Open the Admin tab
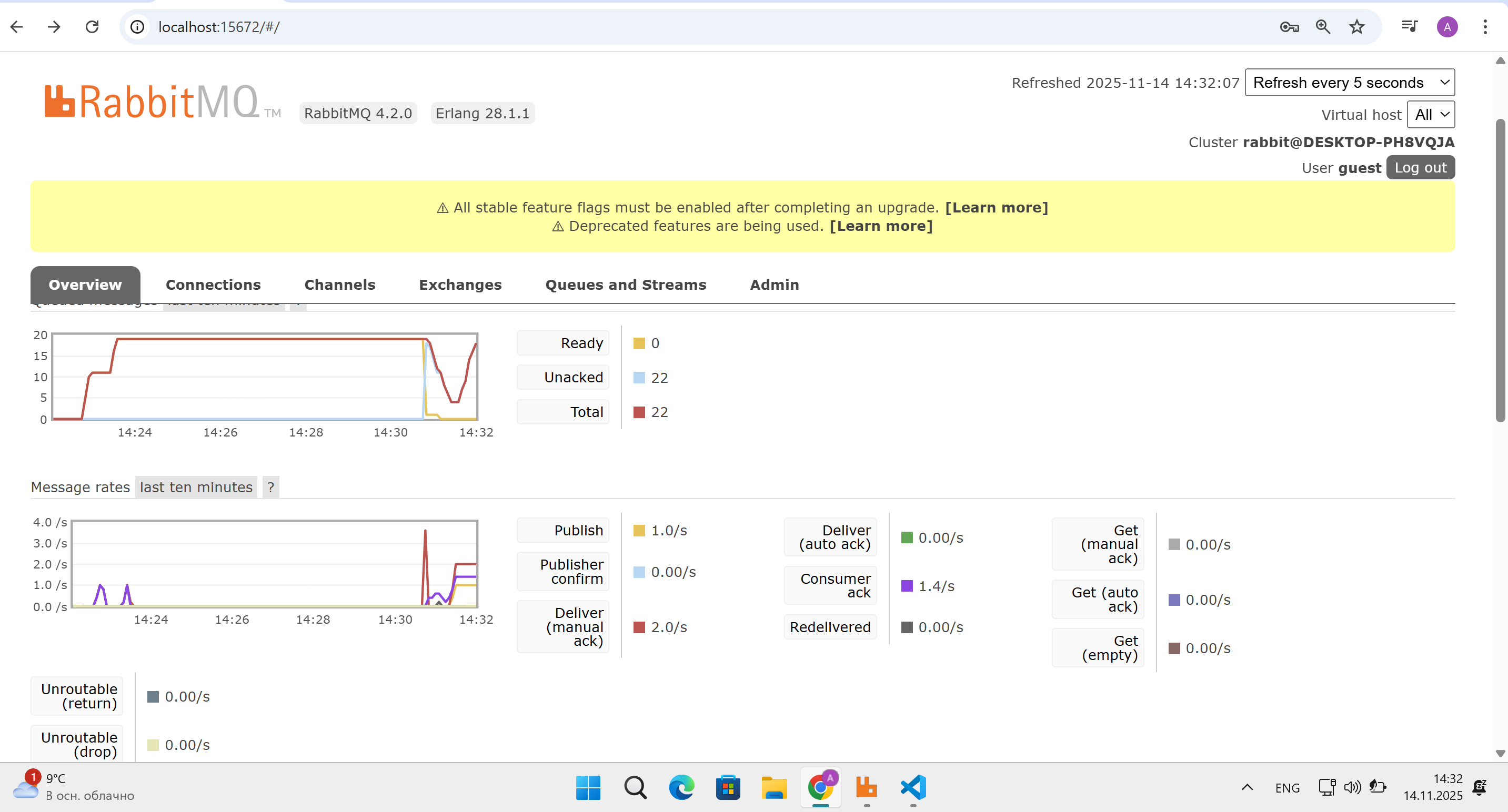This screenshot has width=1508, height=812. pyautogui.click(x=774, y=285)
